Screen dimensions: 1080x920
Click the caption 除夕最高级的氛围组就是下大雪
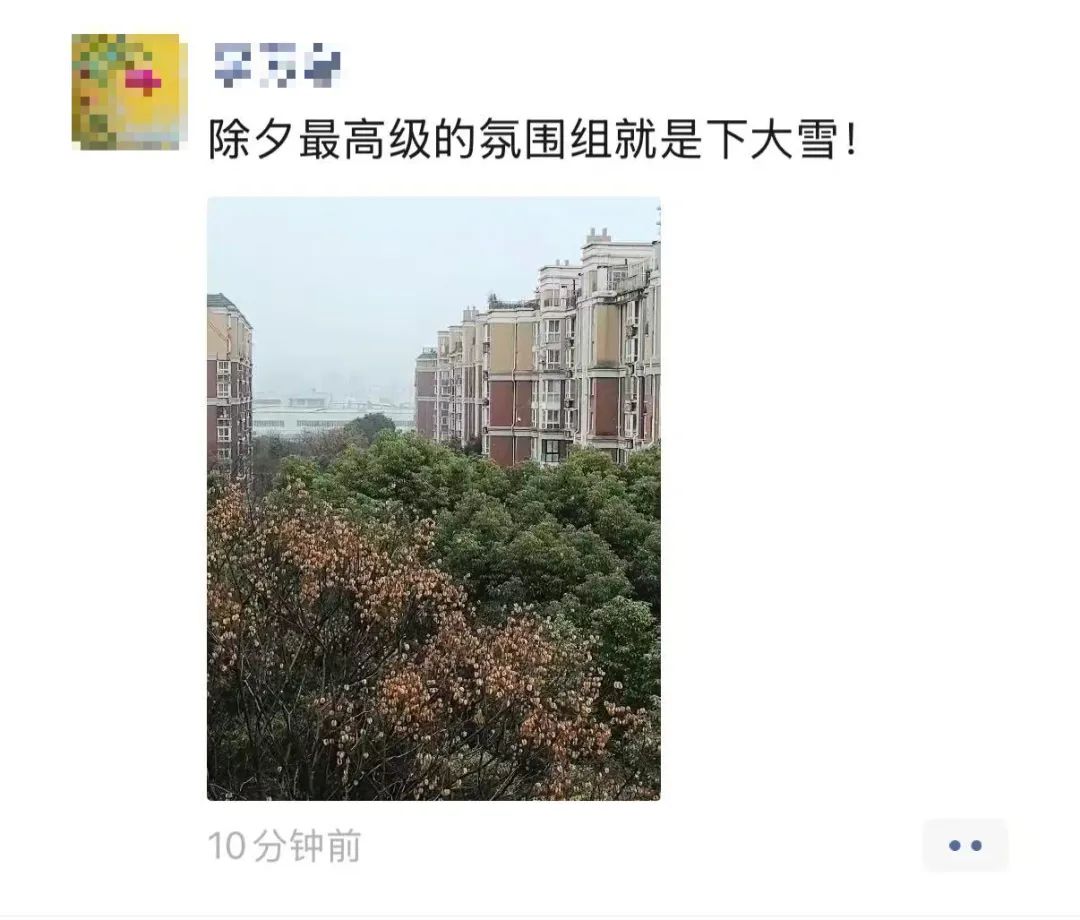[x=533, y=140]
